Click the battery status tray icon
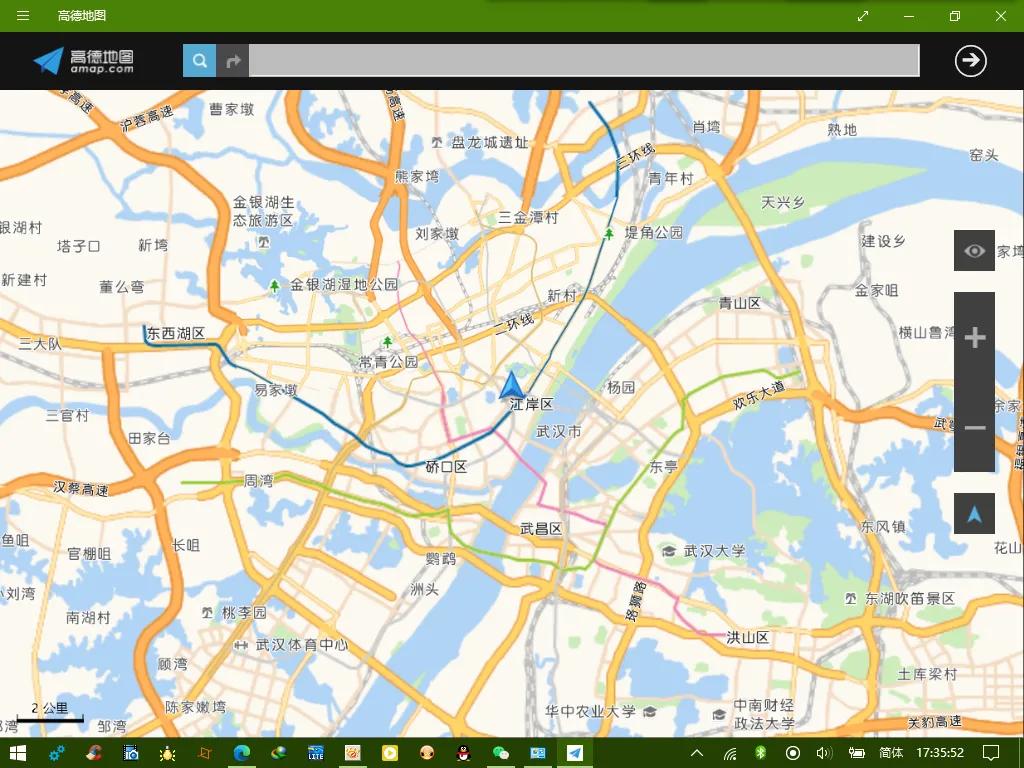 [857, 753]
